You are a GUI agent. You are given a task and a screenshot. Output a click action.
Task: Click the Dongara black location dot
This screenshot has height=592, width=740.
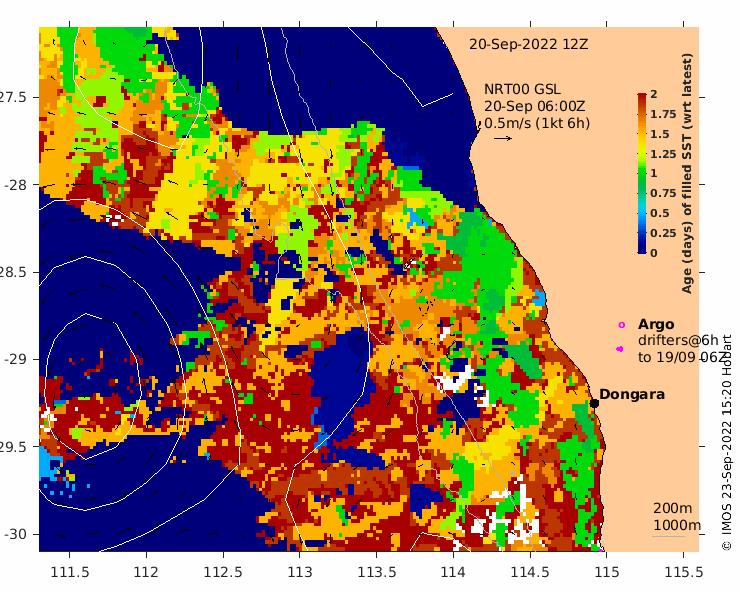594,403
